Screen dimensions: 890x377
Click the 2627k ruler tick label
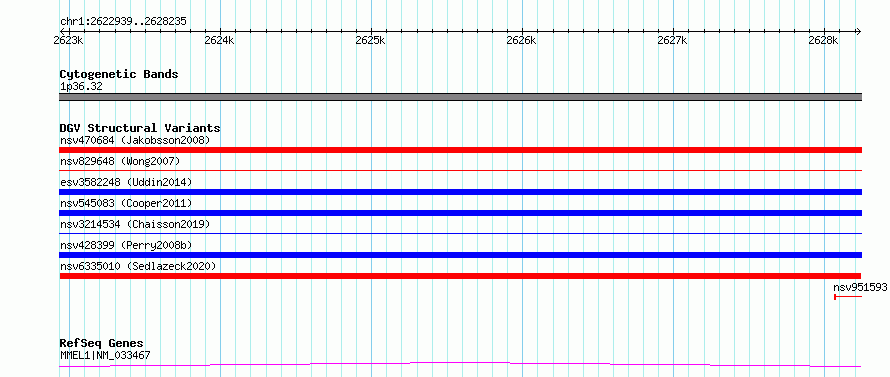point(673,41)
